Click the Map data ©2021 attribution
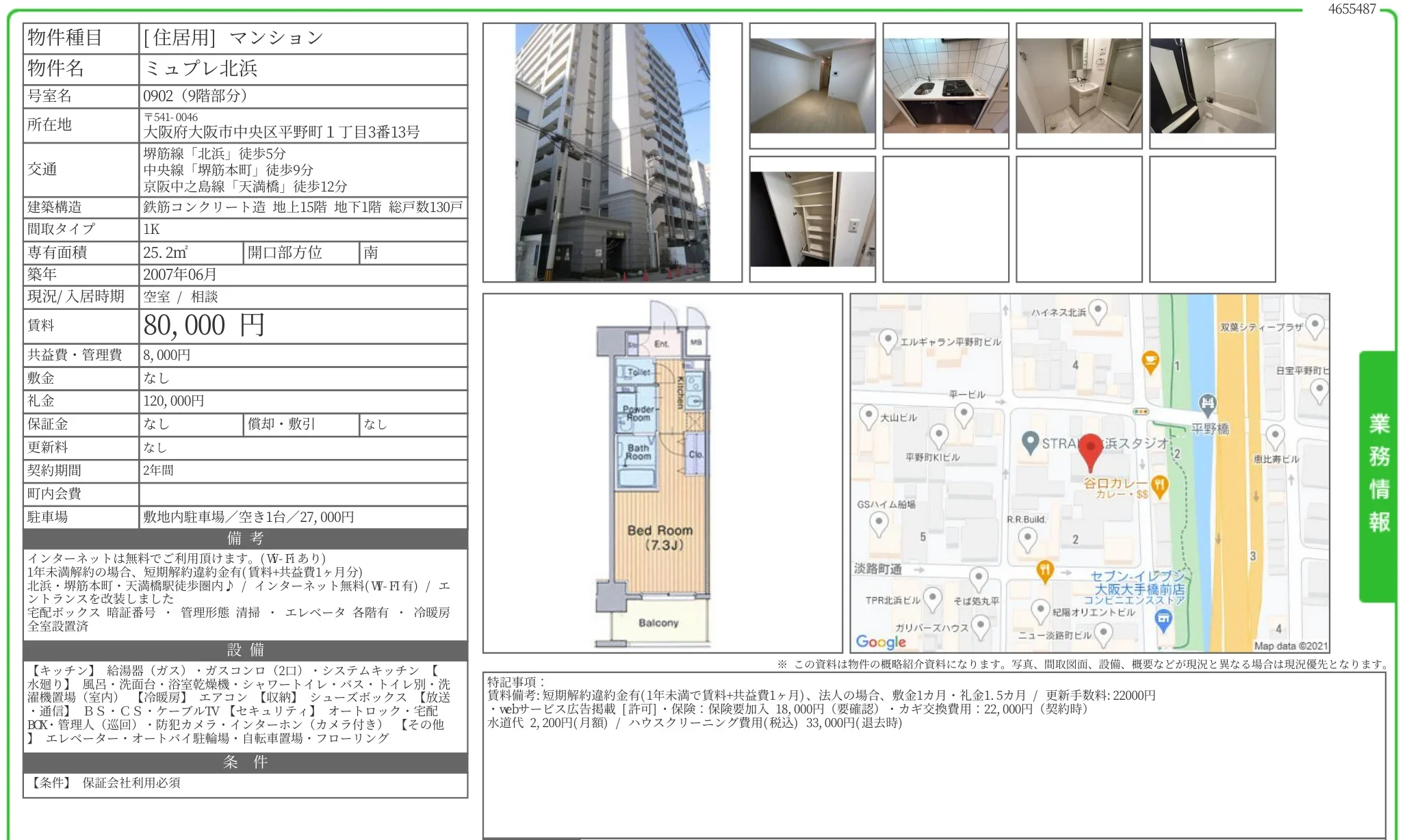This screenshot has height=840, width=1407. coord(1290,646)
